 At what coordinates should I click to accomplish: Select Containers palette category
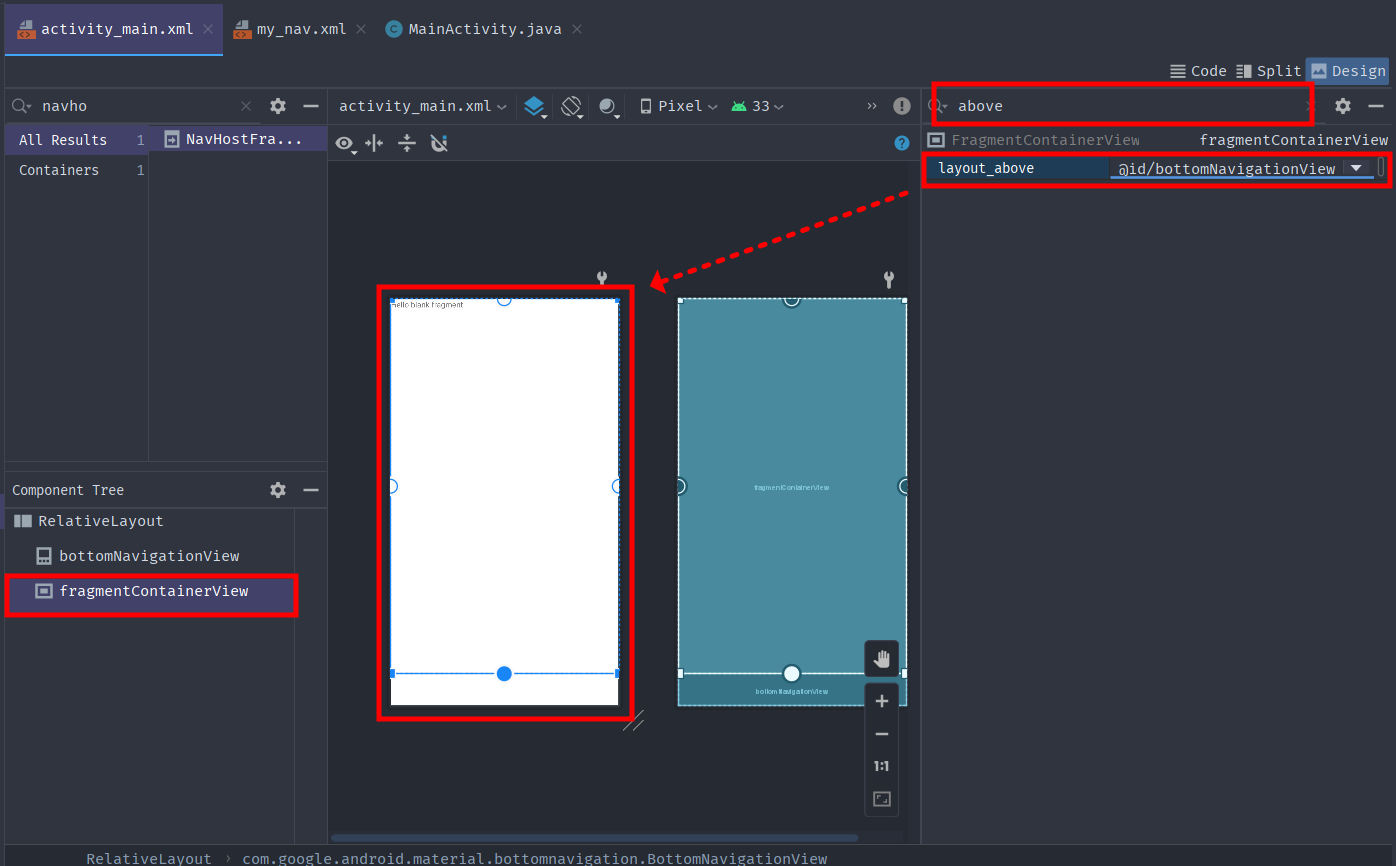77,170
